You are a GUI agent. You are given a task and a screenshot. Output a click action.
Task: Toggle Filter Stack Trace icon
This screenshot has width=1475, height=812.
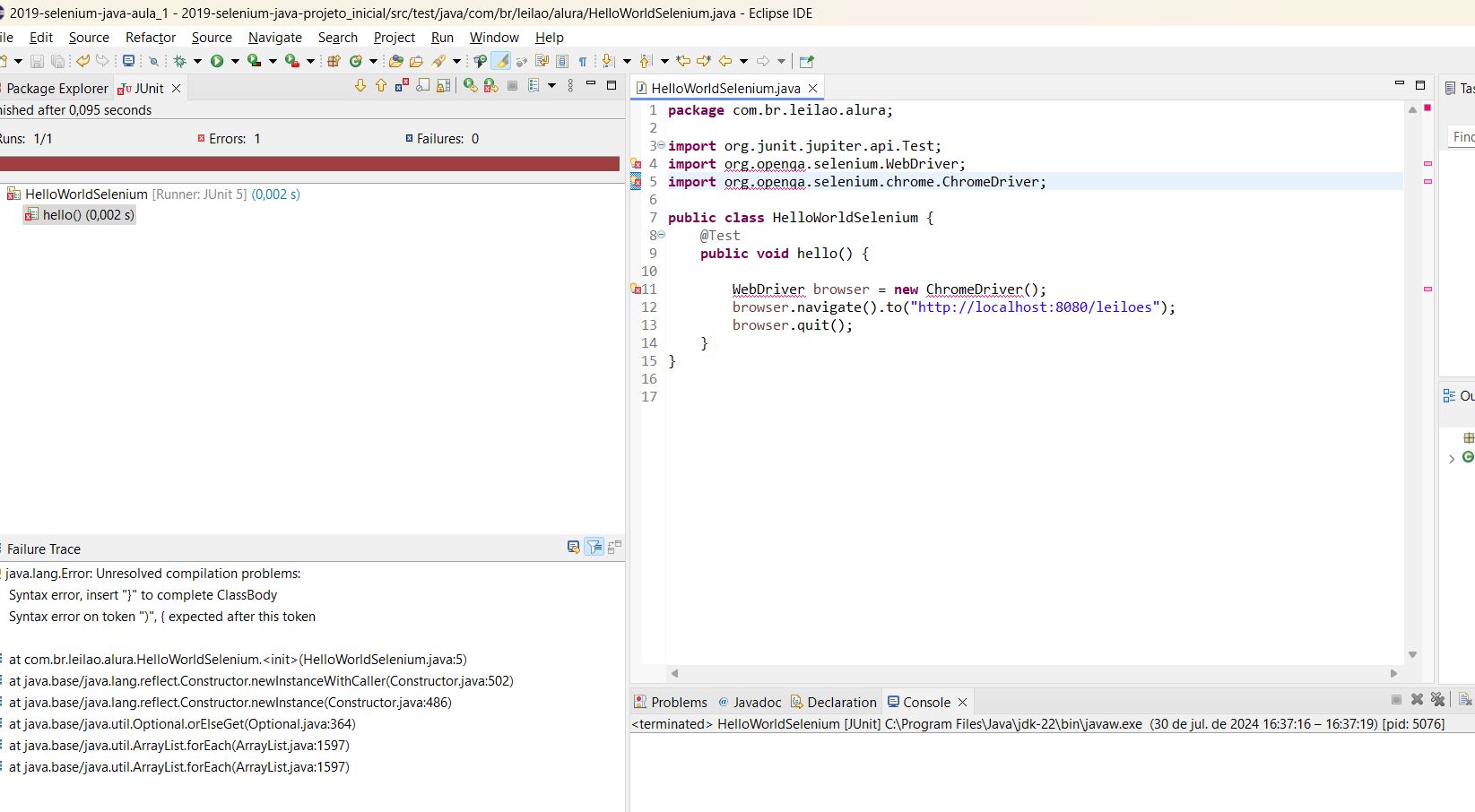594,547
